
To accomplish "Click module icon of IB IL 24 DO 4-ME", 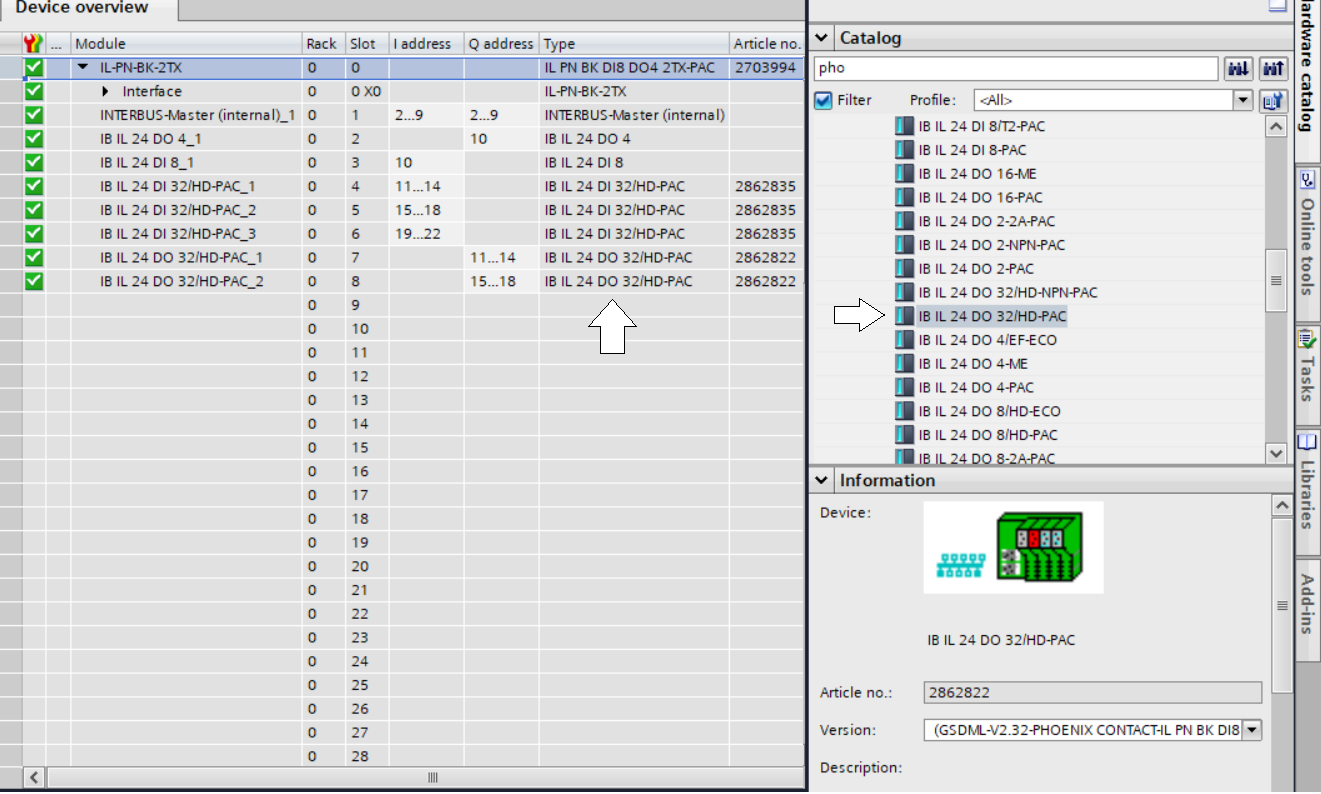I will click(905, 364).
